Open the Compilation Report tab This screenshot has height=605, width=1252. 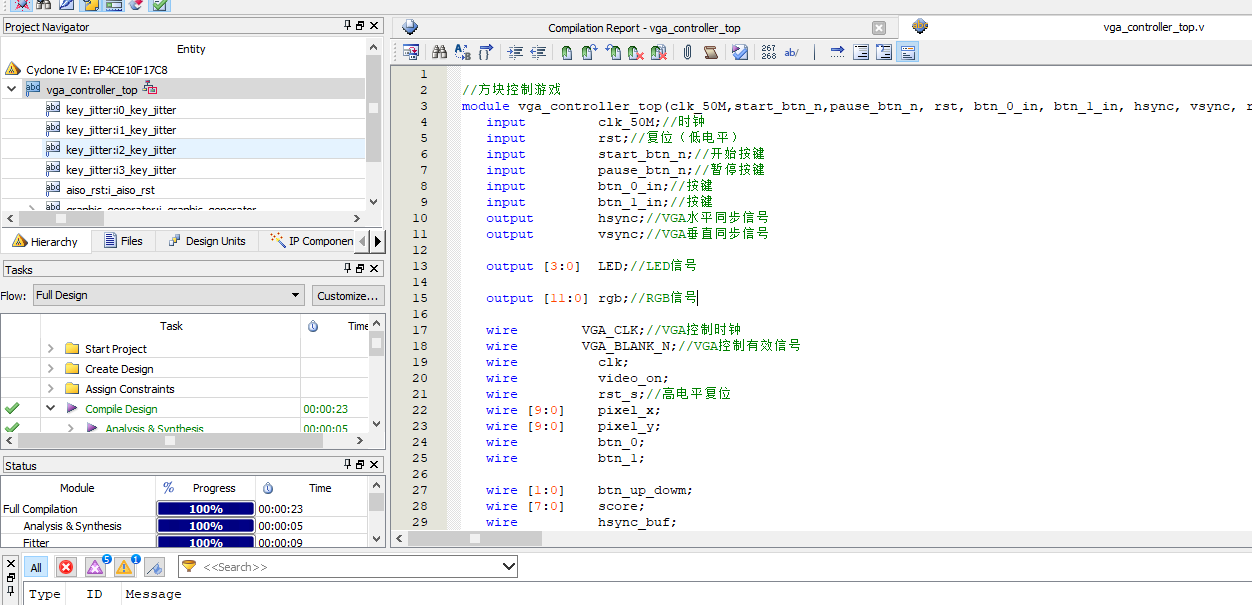(x=644, y=28)
